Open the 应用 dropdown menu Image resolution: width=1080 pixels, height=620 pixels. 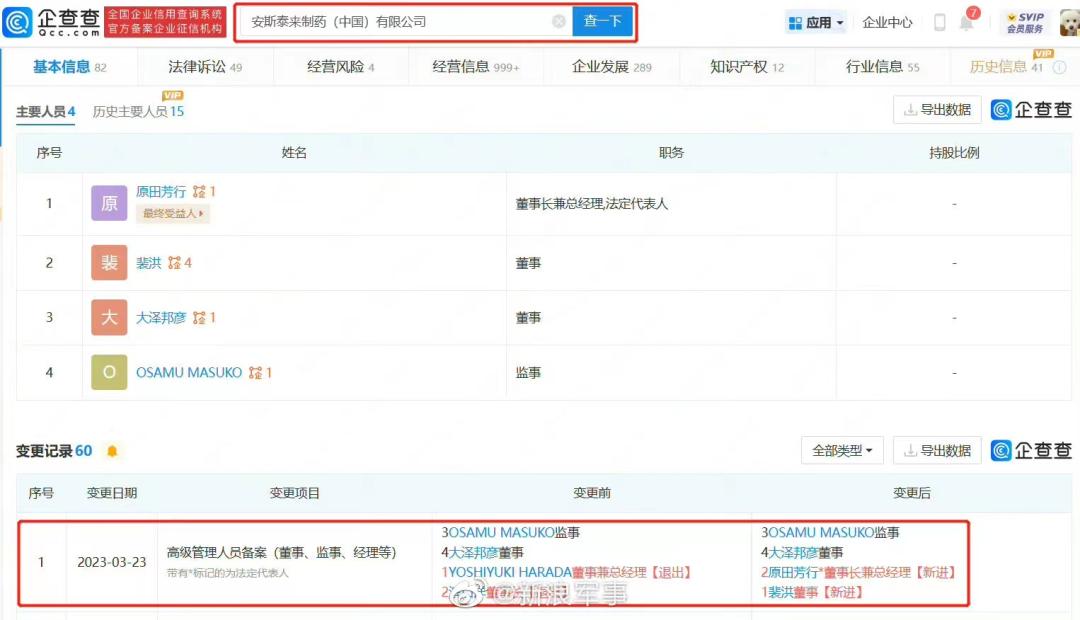[816, 22]
